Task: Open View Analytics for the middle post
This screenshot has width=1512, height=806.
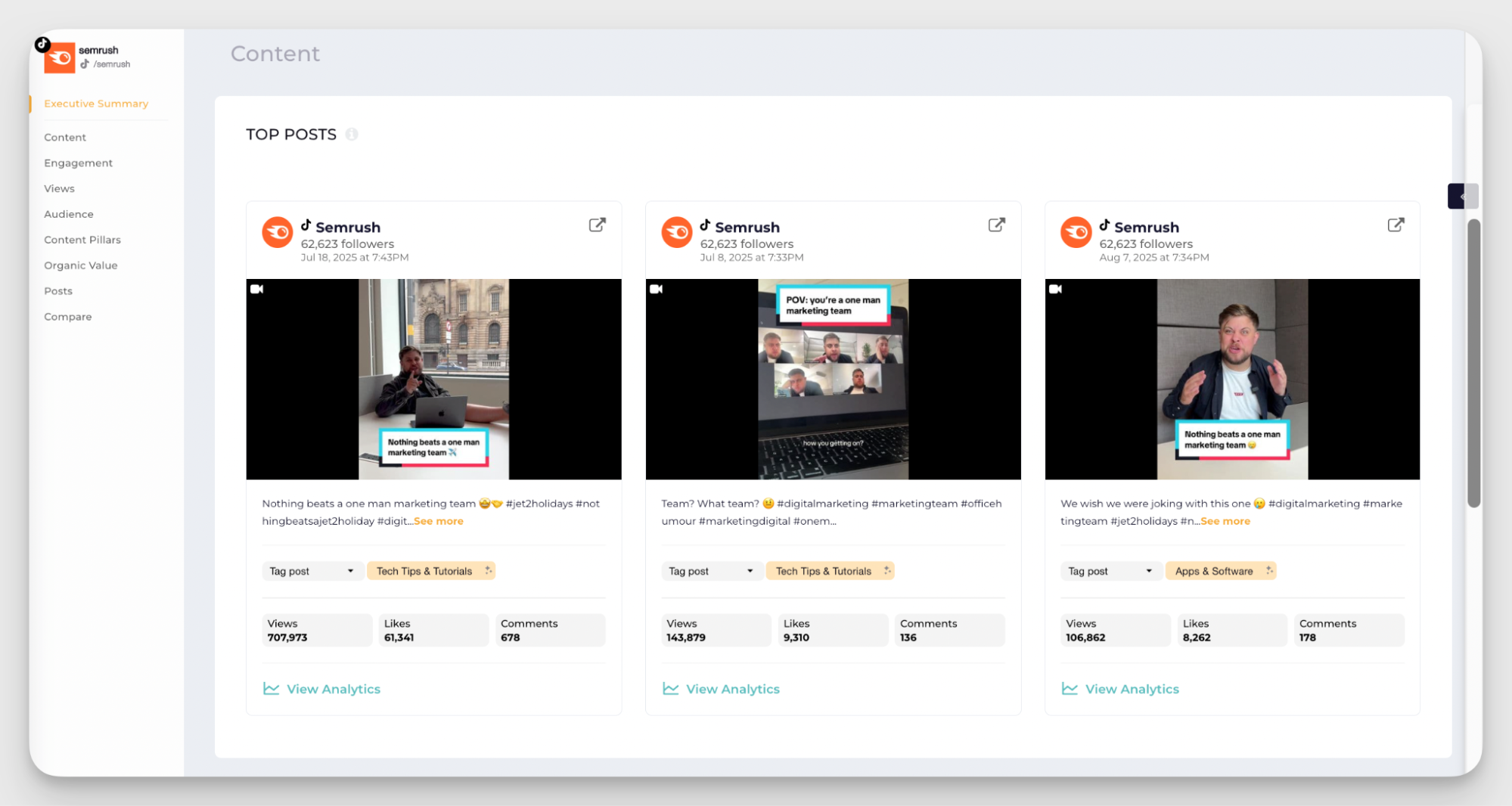Action: pos(733,689)
